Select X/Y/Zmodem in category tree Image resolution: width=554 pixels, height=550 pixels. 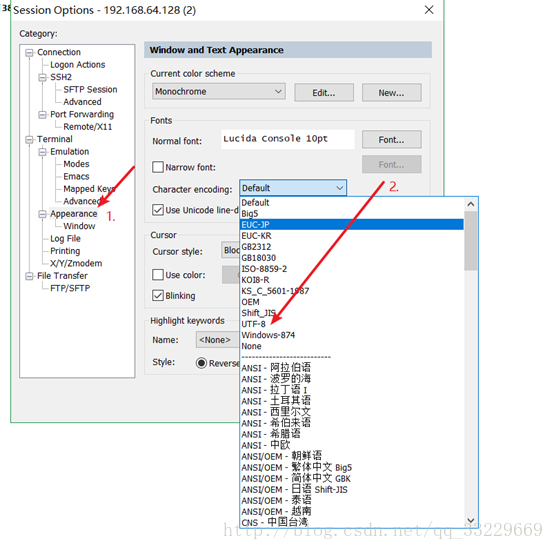76,264
